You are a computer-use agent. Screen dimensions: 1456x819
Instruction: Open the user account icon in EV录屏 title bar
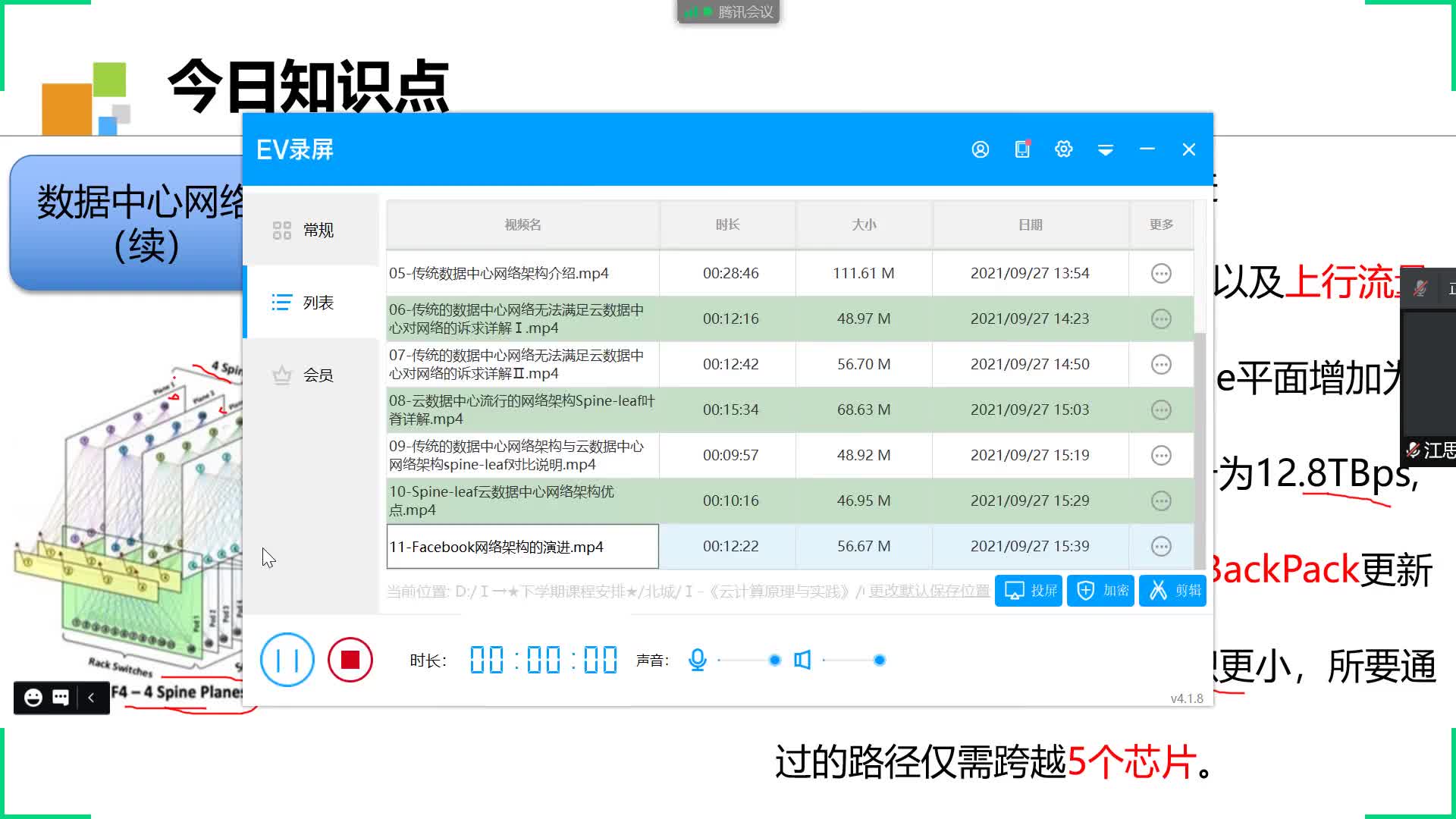click(x=980, y=149)
